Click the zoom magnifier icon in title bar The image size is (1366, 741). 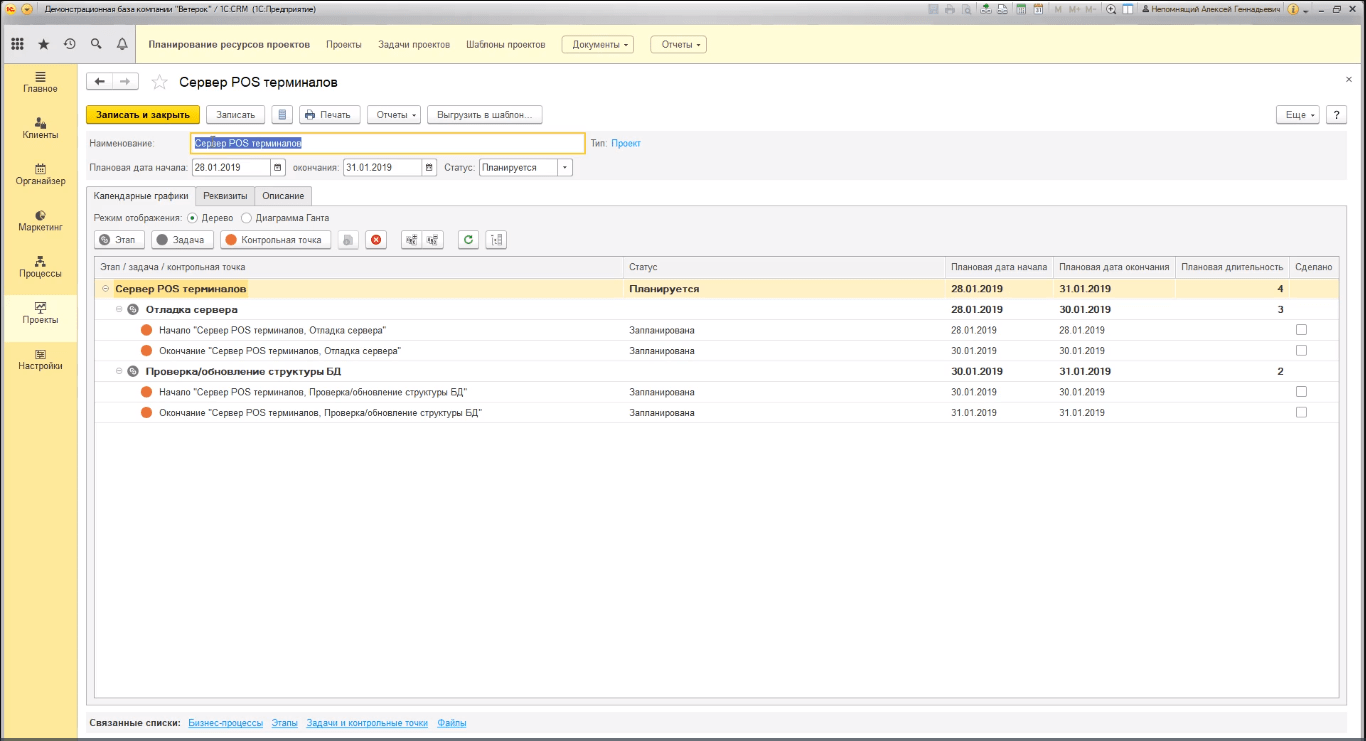point(1111,8)
